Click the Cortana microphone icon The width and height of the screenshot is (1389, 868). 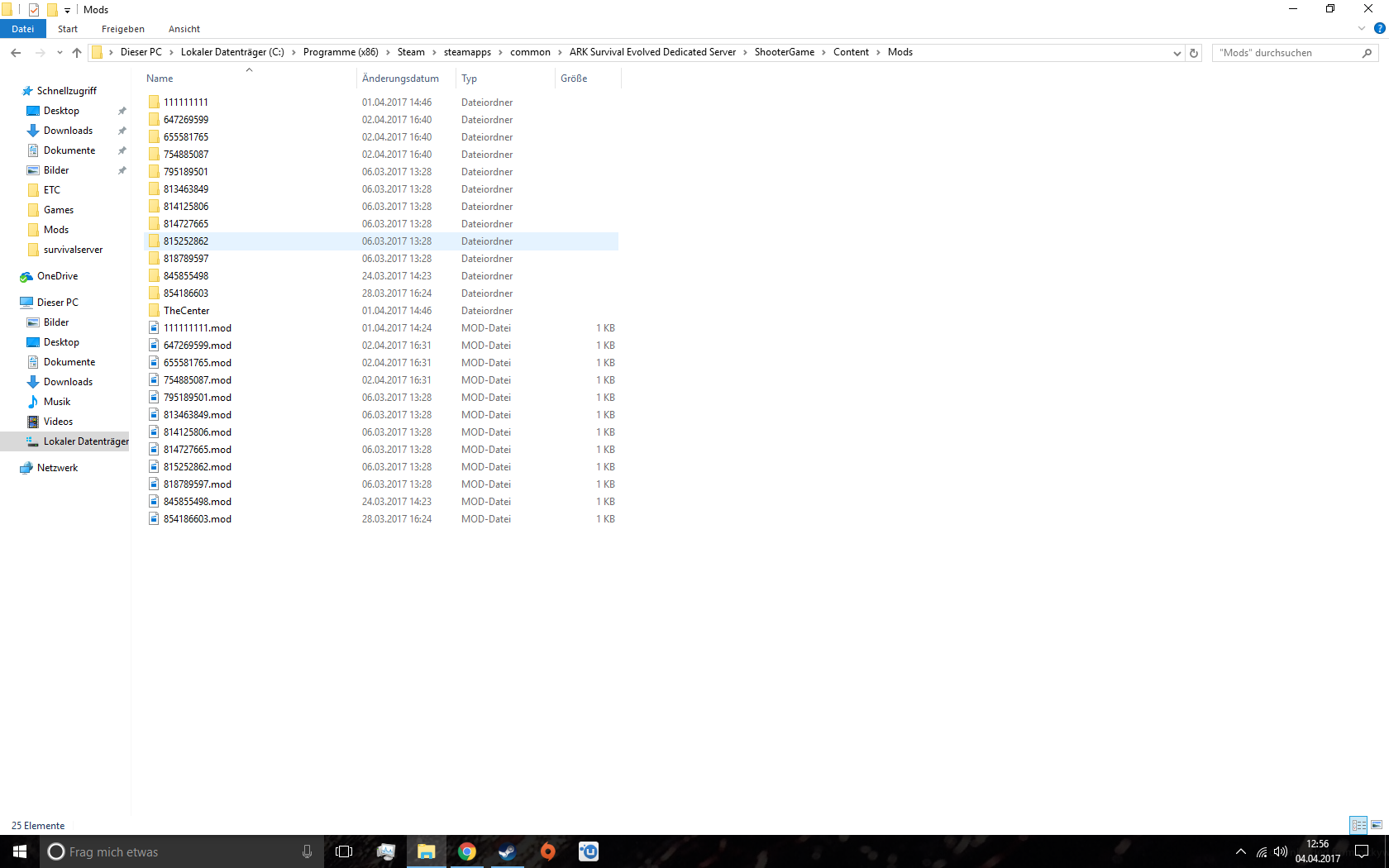(307, 851)
